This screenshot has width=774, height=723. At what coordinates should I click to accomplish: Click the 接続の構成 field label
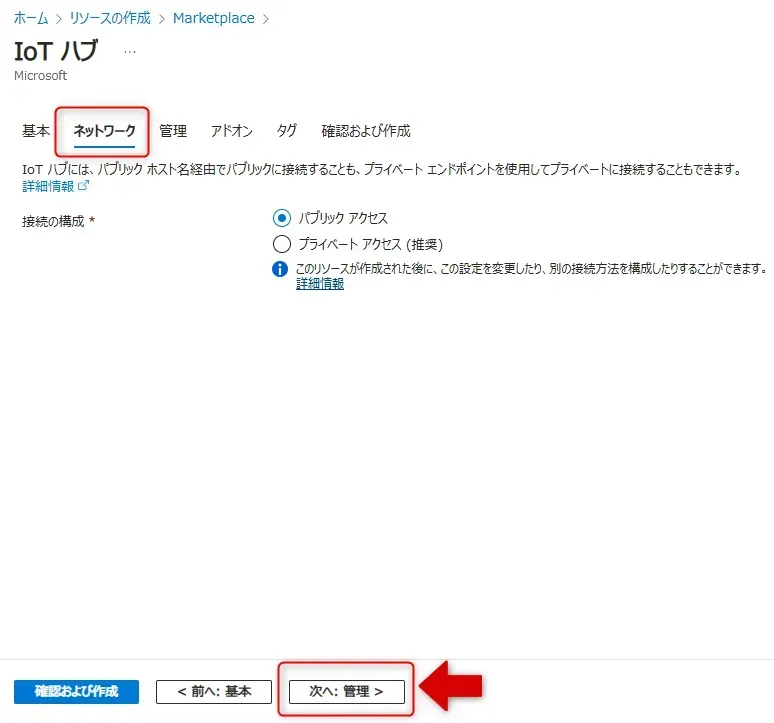54,221
